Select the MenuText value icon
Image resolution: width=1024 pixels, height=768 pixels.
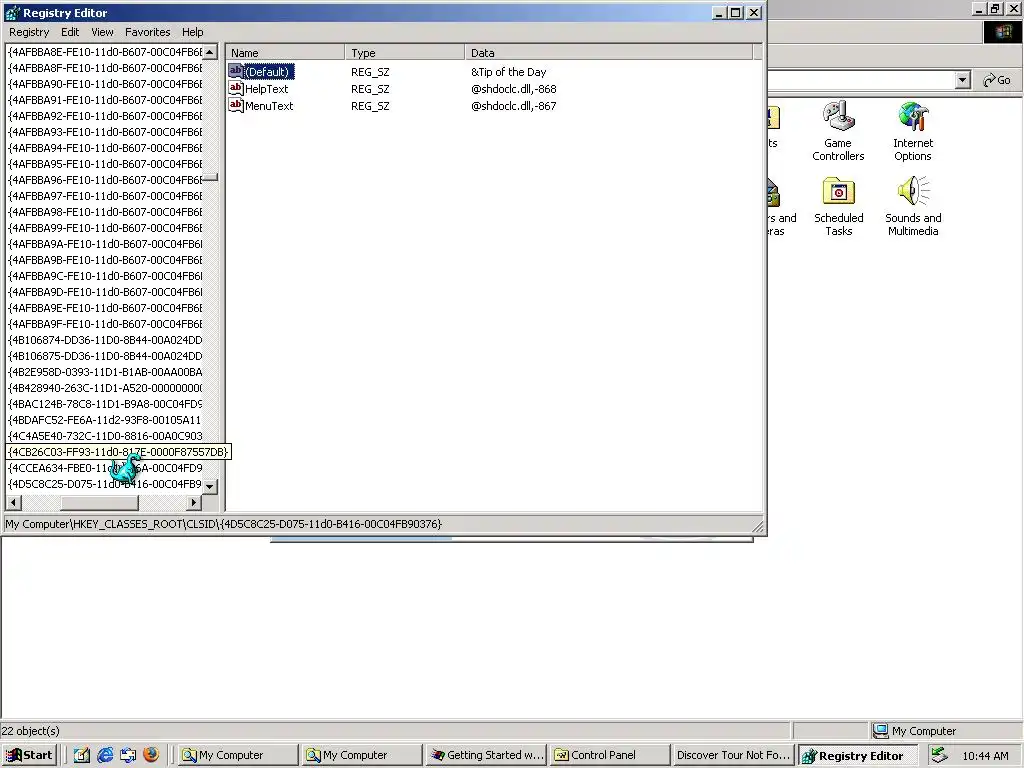coord(236,105)
